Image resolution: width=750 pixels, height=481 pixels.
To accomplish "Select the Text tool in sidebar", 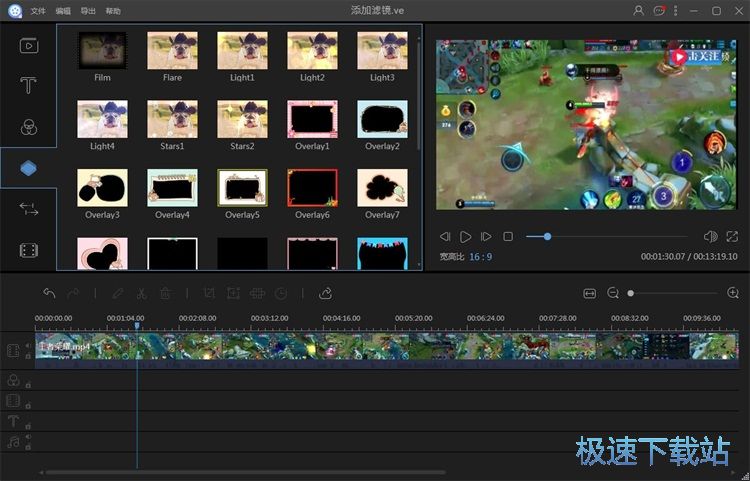I will 28,85.
